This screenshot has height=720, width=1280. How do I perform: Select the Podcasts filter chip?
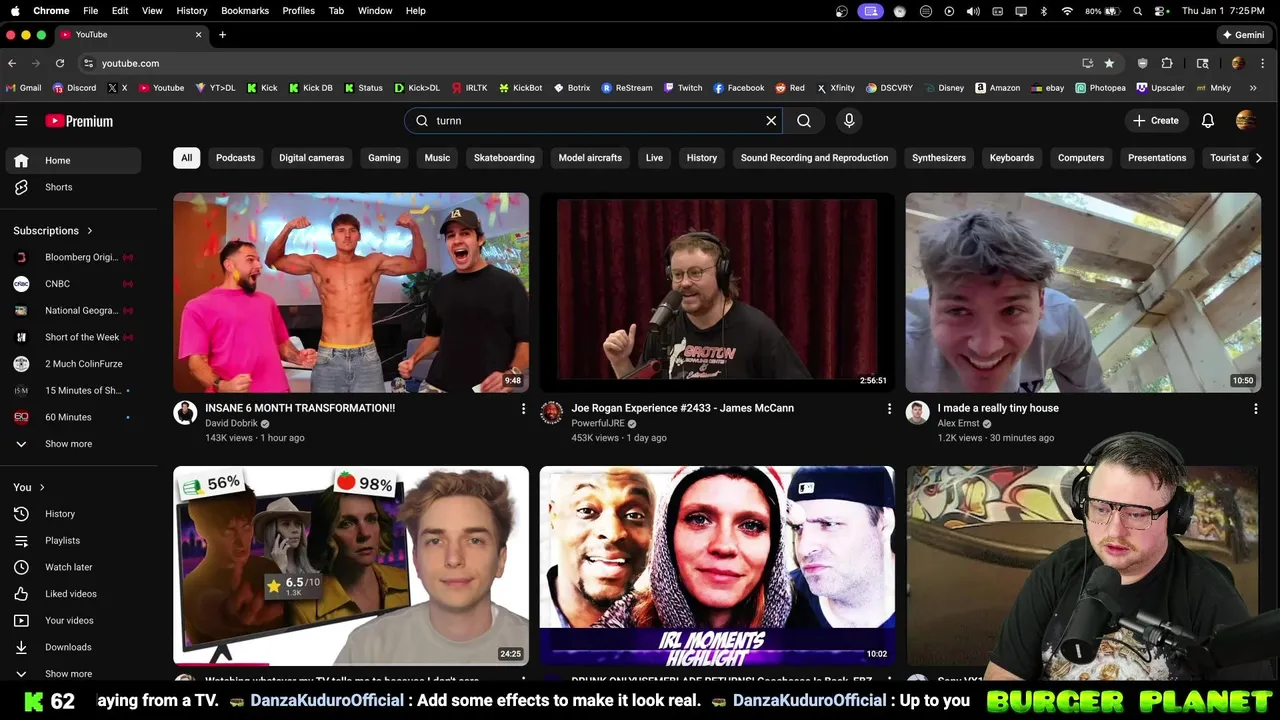236,158
